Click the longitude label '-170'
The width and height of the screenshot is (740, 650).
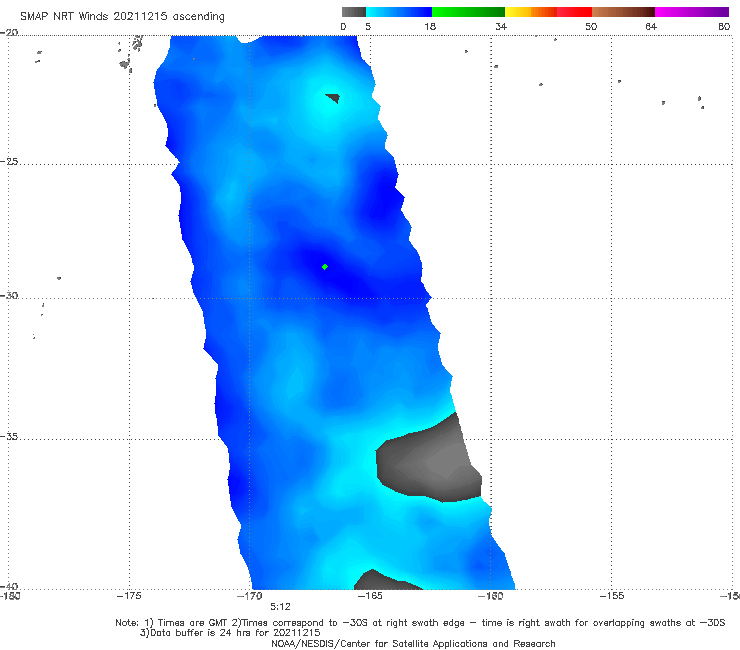tap(249, 596)
